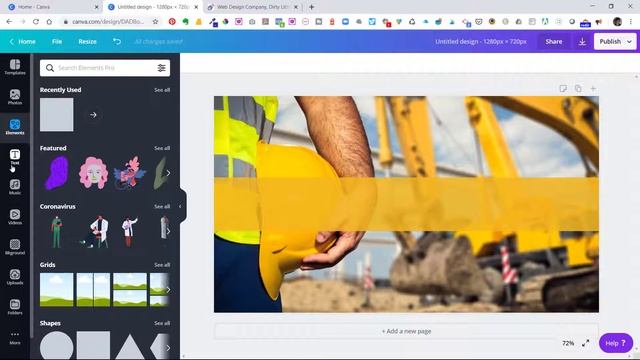Insert the single-frame grid
Viewport: 640px width, 360px height.
point(57,289)
